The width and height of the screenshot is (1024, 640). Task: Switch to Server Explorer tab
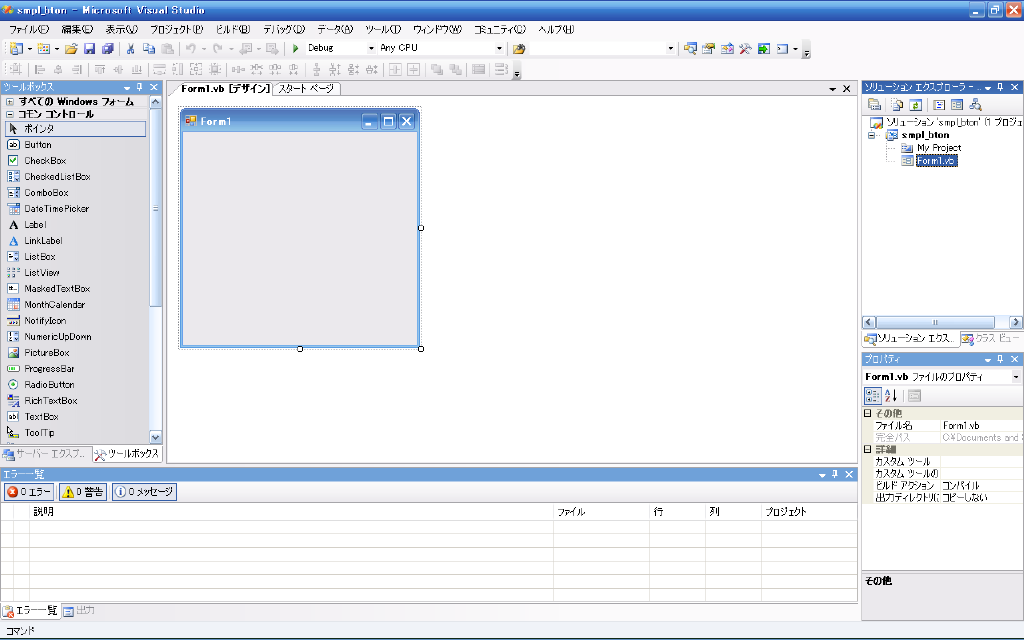pos(45,454)
